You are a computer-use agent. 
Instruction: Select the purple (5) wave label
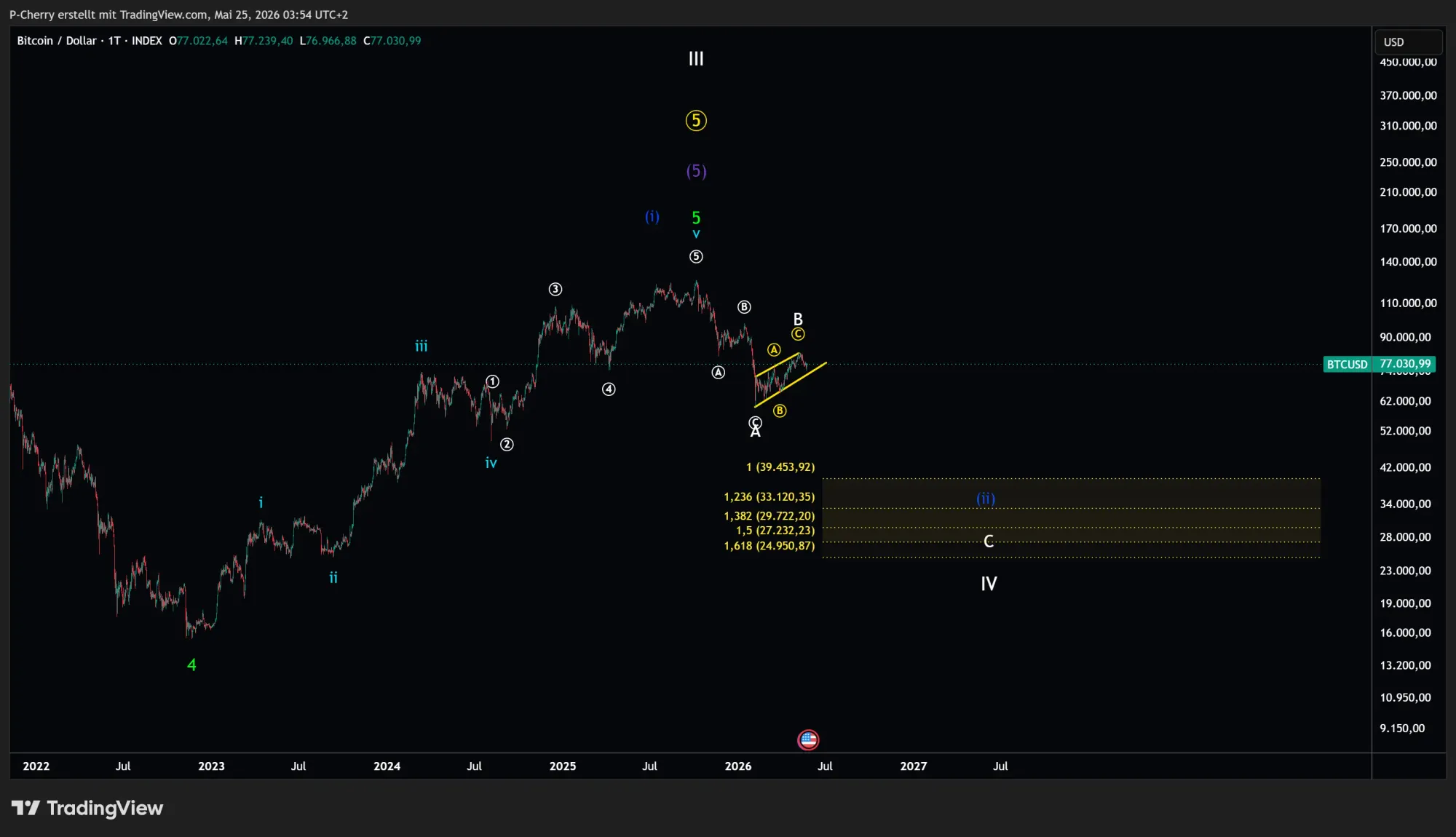(696, 171)
